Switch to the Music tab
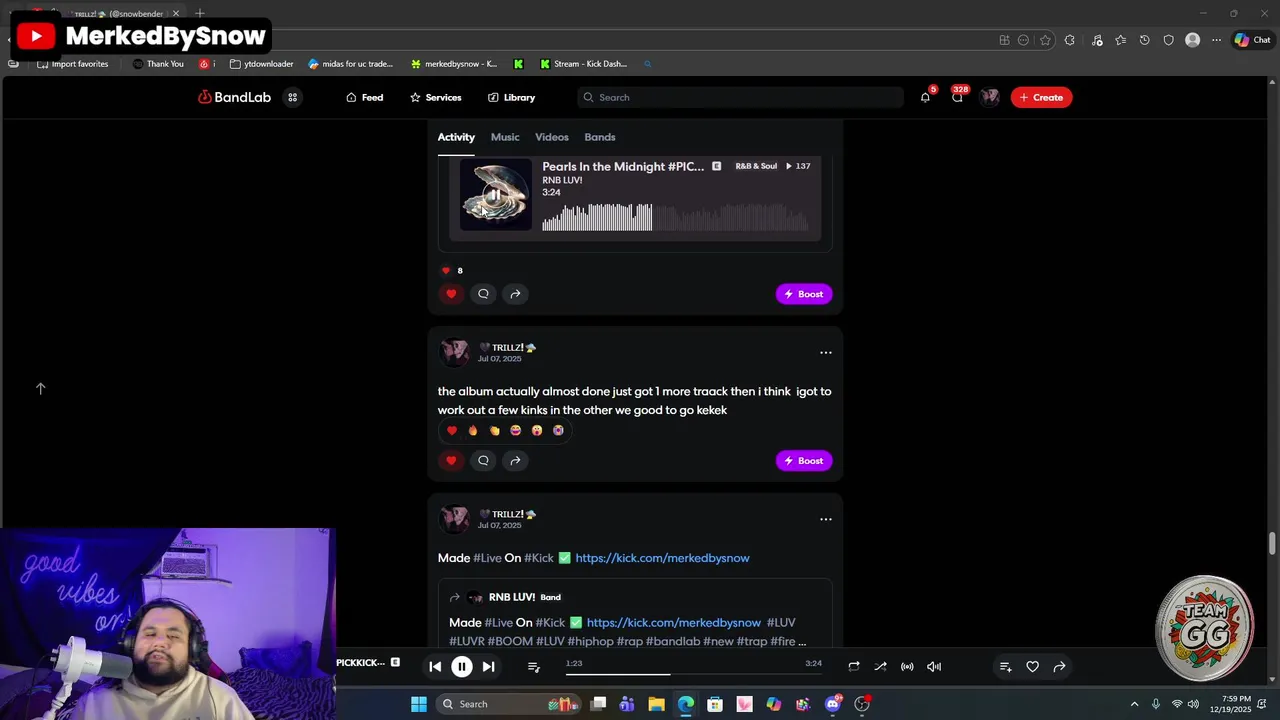The height and width of the screenshot is (720, 1280). [x=505, y=137]
